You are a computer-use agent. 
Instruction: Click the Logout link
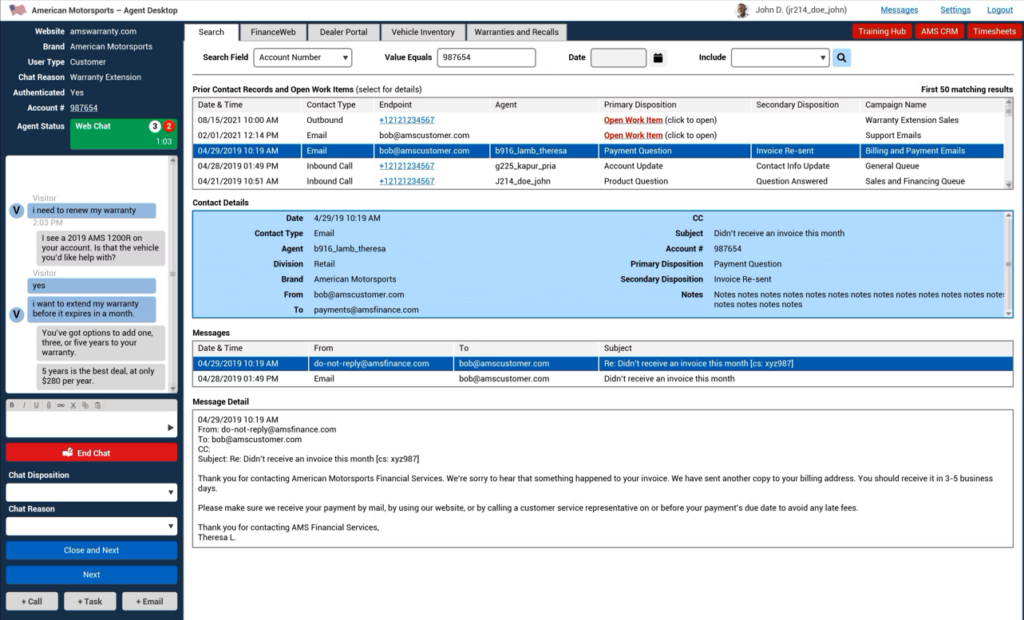999,10
